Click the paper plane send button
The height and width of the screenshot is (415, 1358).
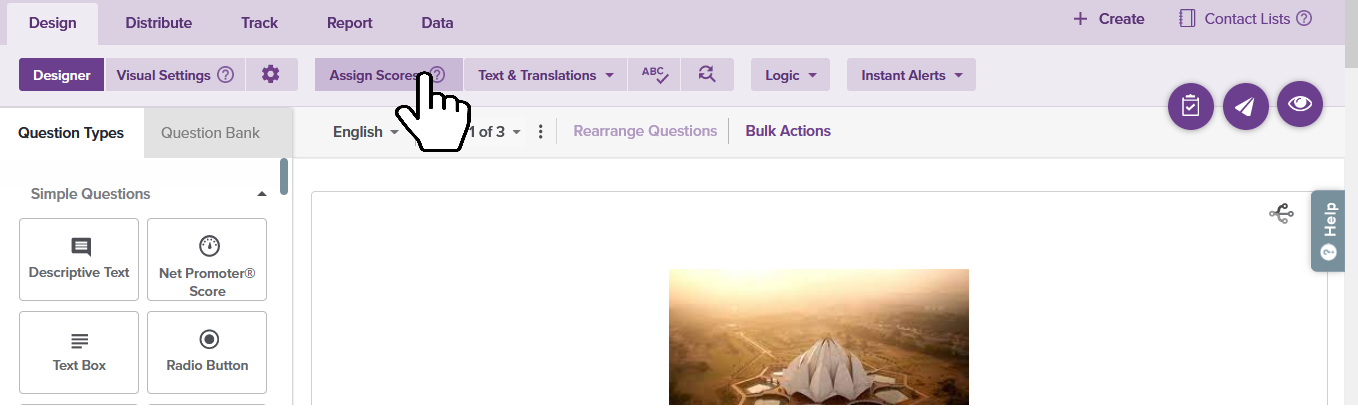tap(1244, 106)
